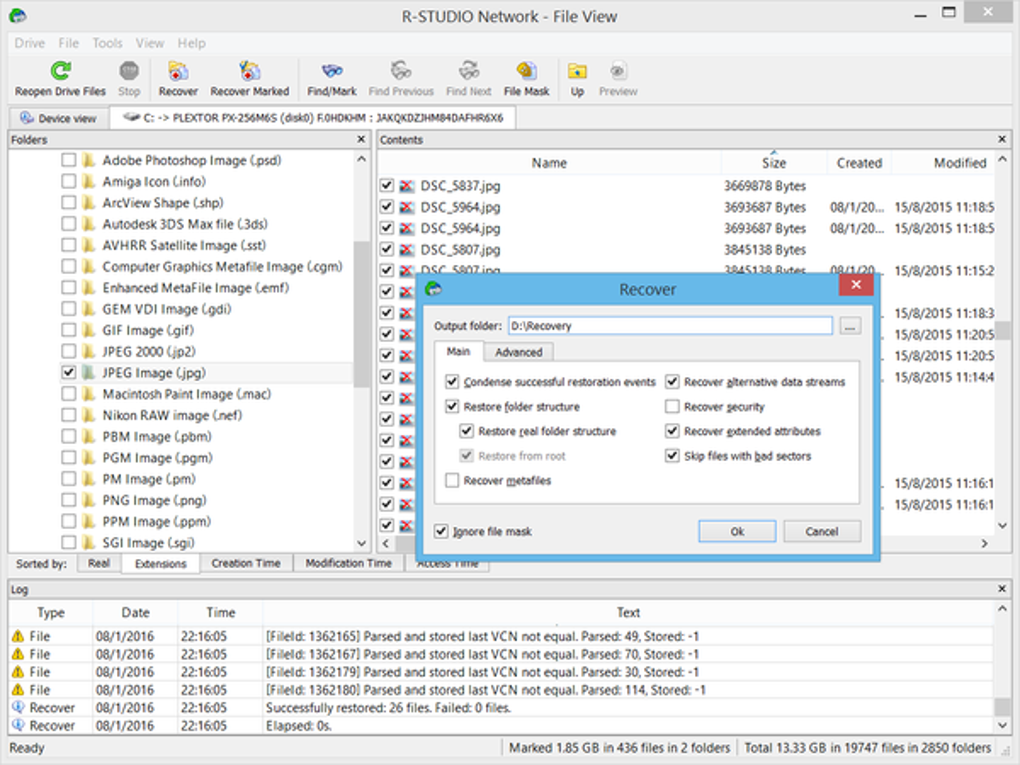Screen dimensions: 1020x765
Task: Close the Log panel
Action: [1002, 589]
